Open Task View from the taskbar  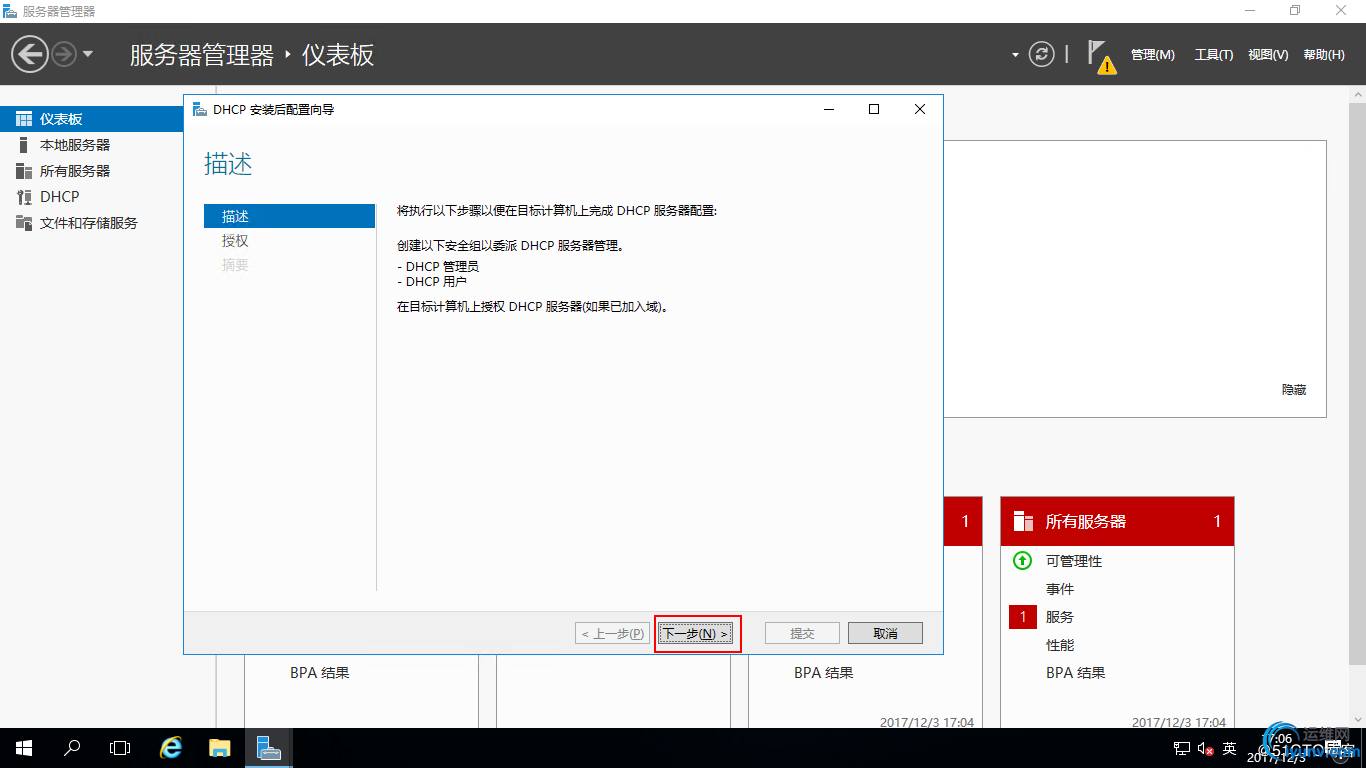click(120, 748)
